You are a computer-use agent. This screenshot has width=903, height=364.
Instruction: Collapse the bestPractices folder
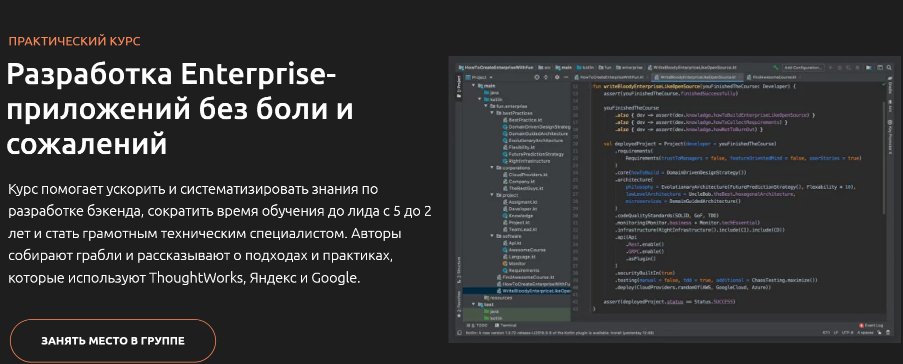pos(492,113)
